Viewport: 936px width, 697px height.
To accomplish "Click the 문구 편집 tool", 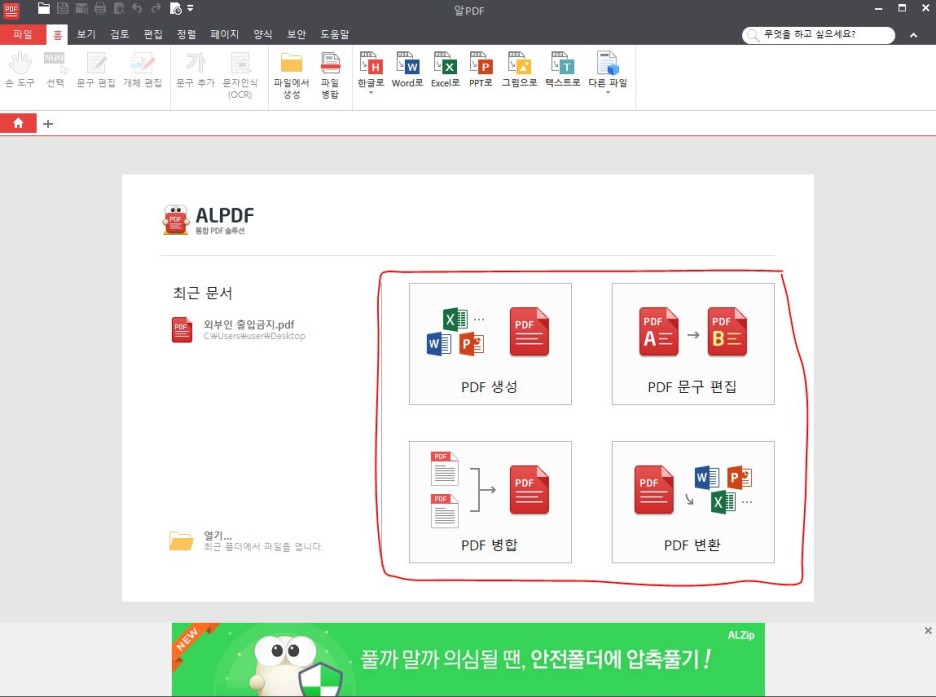I will [96, 70].
